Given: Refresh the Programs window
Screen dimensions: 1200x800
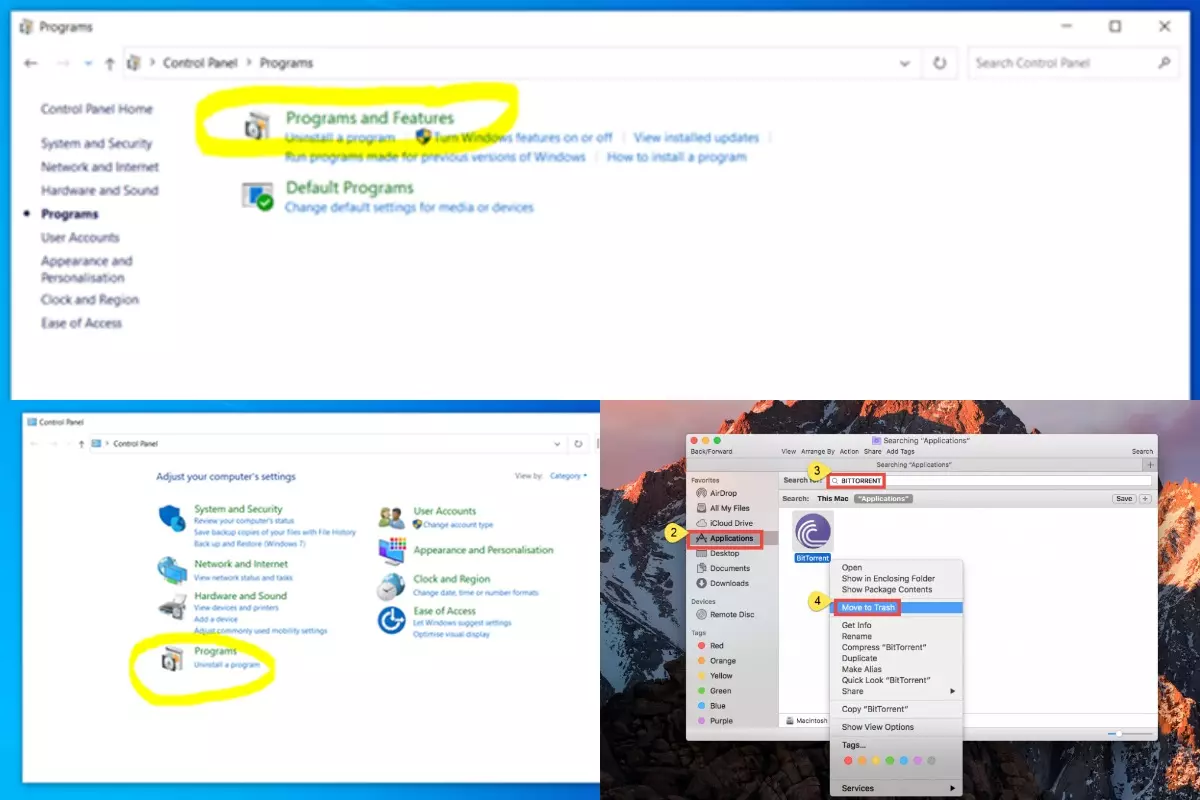Looking at the screenshot, I should click(939, 63).
